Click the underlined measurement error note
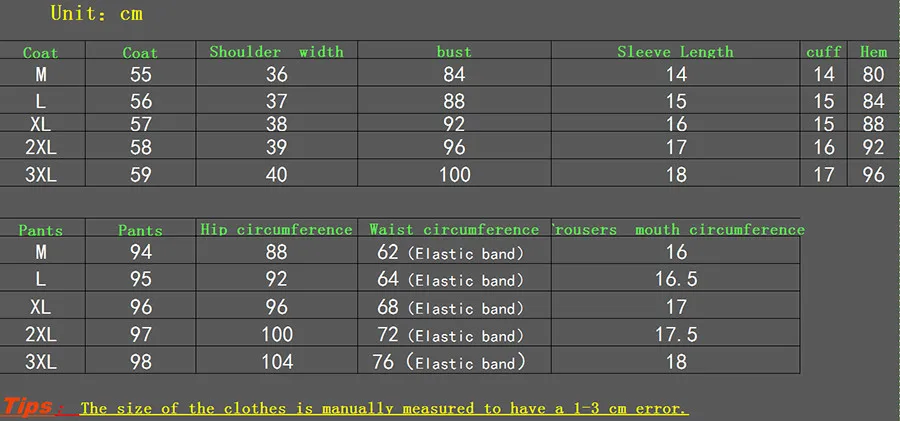The image size is (900, 421). [383, 408]
